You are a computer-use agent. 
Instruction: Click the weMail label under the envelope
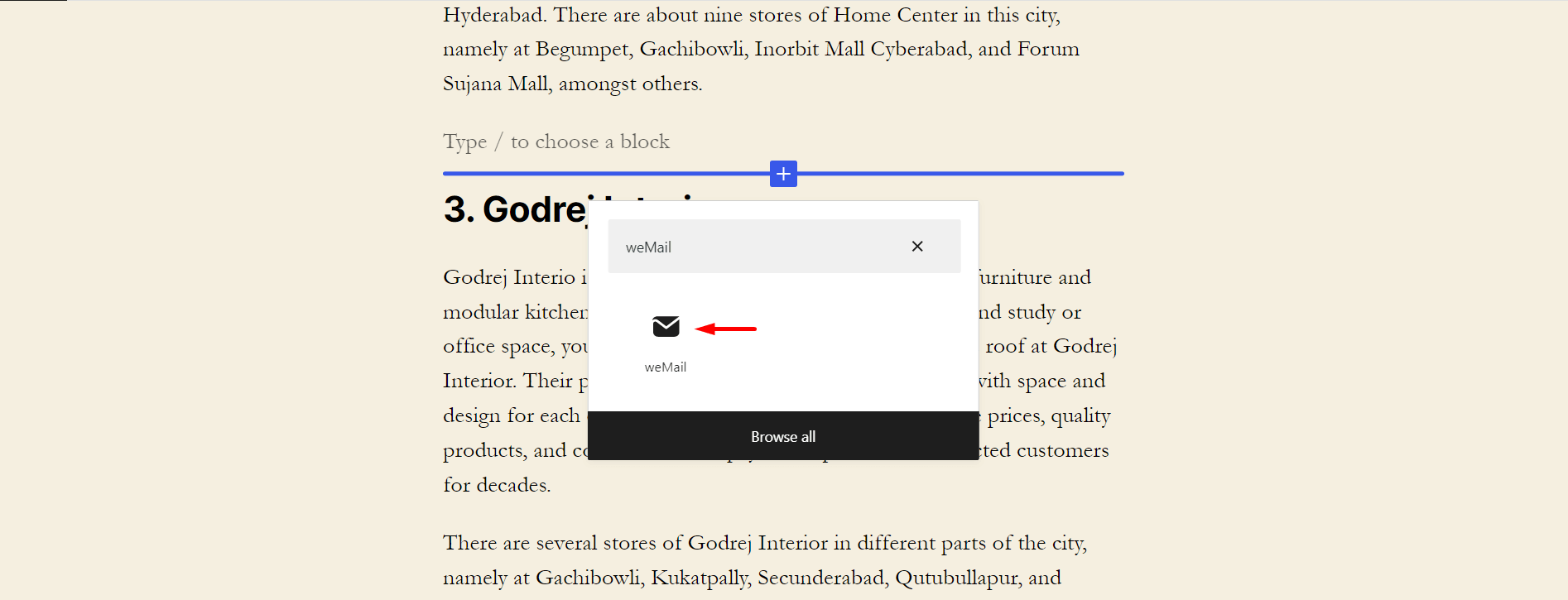tap(666, 367)
